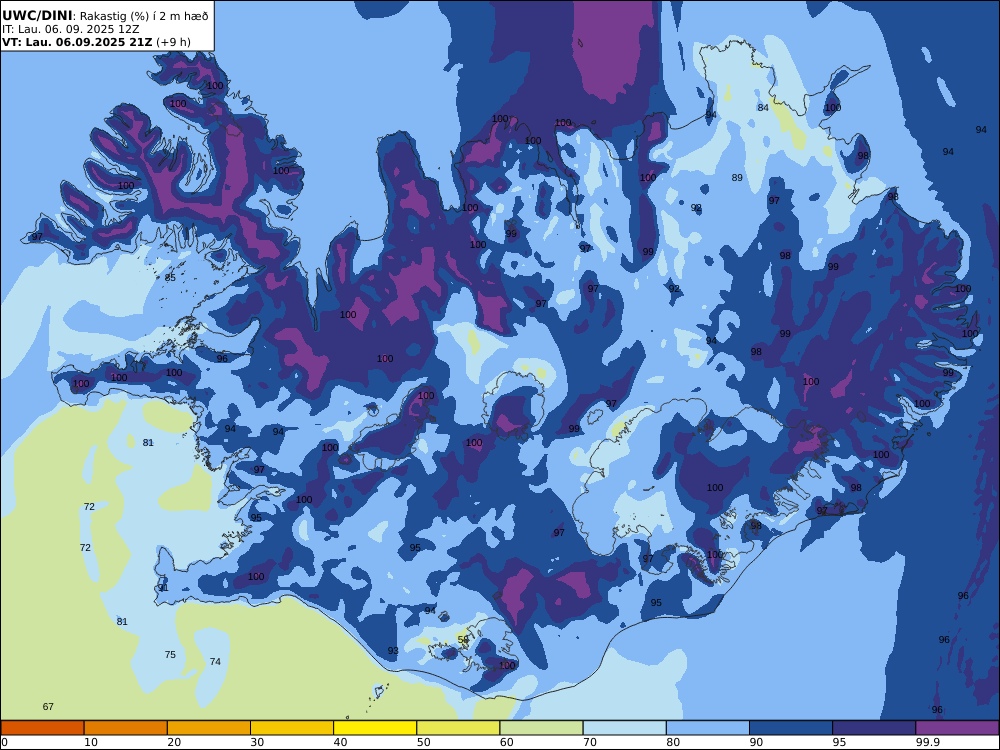
Task: Click the legend tick label 99.9
Action: tap(927, 742)
